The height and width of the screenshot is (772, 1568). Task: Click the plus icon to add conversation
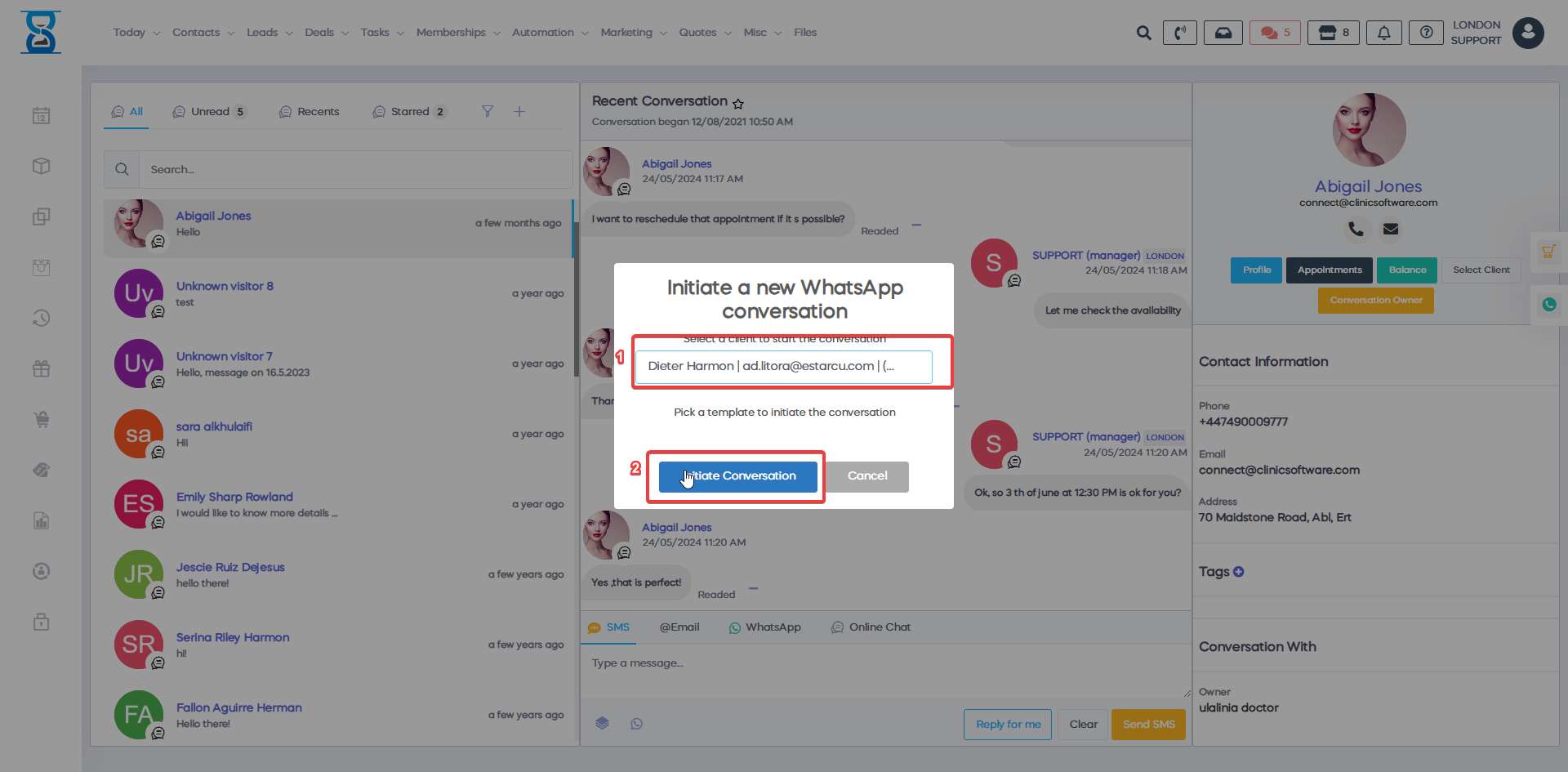519,111
